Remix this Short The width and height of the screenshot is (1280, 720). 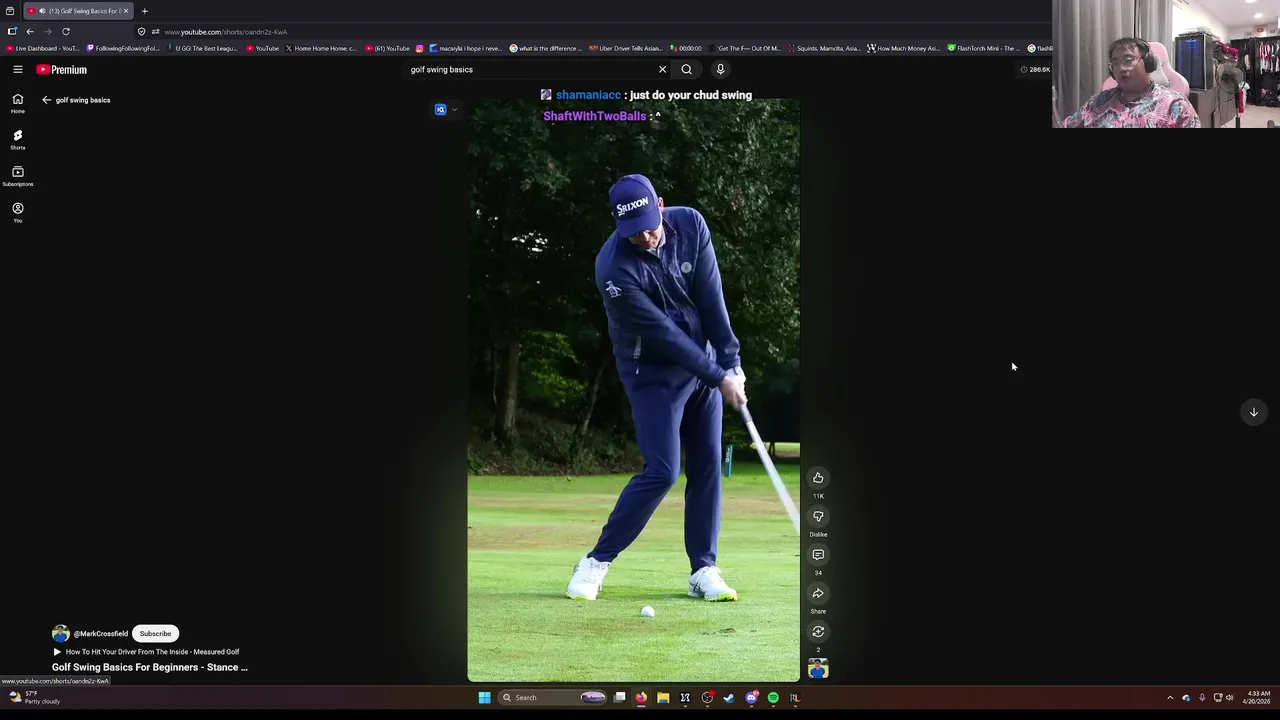point(818,632)
